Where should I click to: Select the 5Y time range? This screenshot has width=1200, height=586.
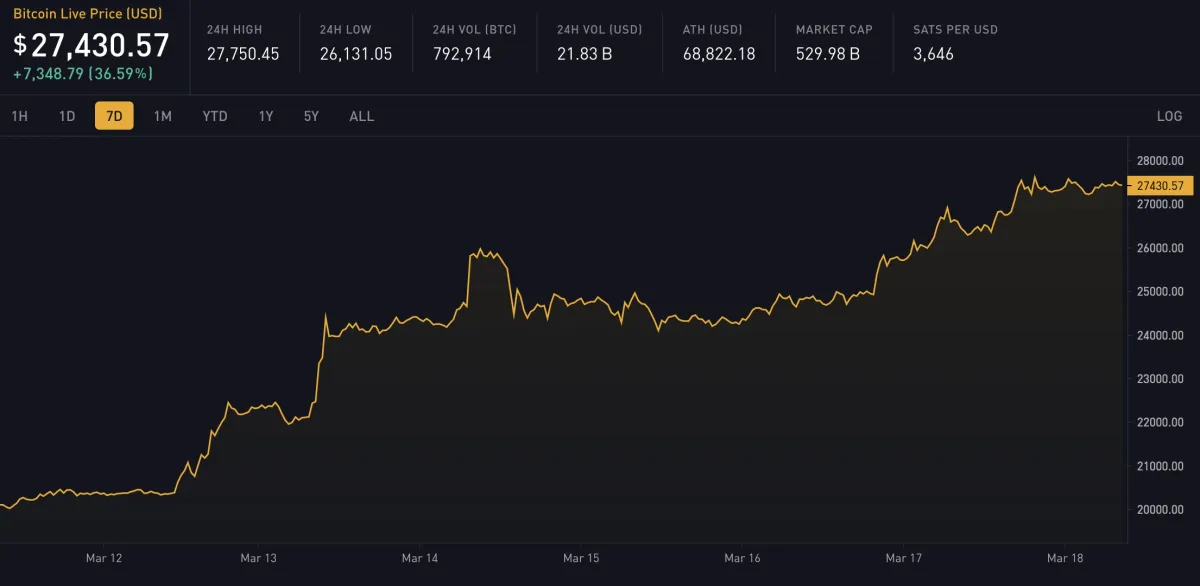311,116
